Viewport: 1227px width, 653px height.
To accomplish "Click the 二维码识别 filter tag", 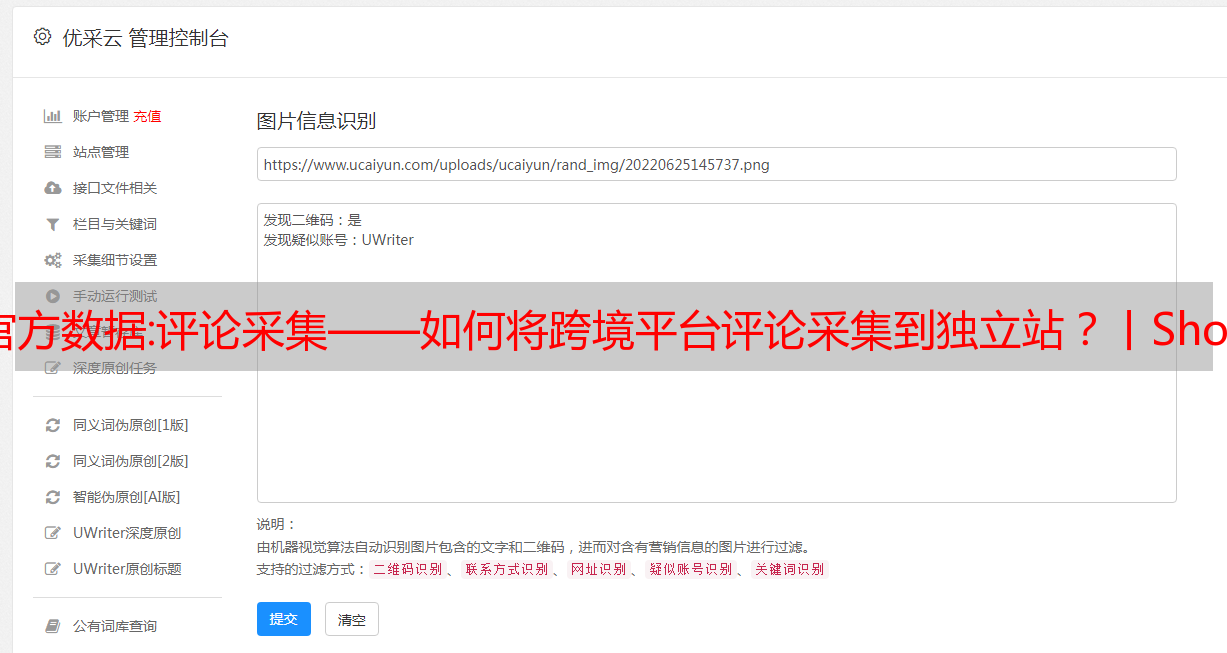I will 407,569.
